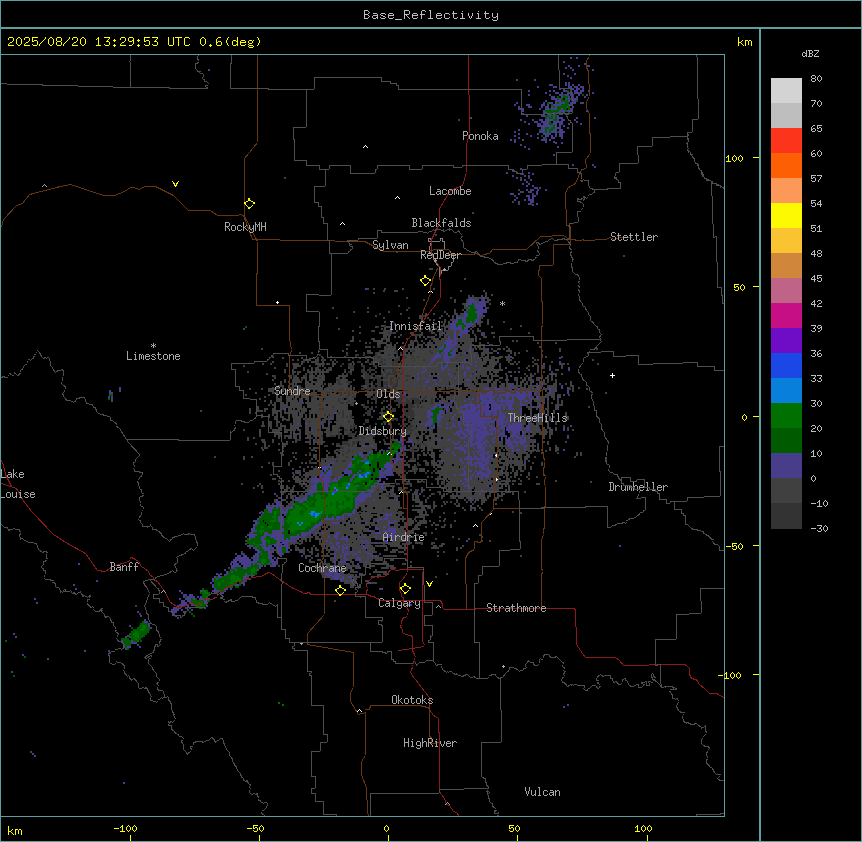Click the magenta 39-42 dBZ legend swatch
The width and height of the screenshot is (862, 842).
[786, 315]
